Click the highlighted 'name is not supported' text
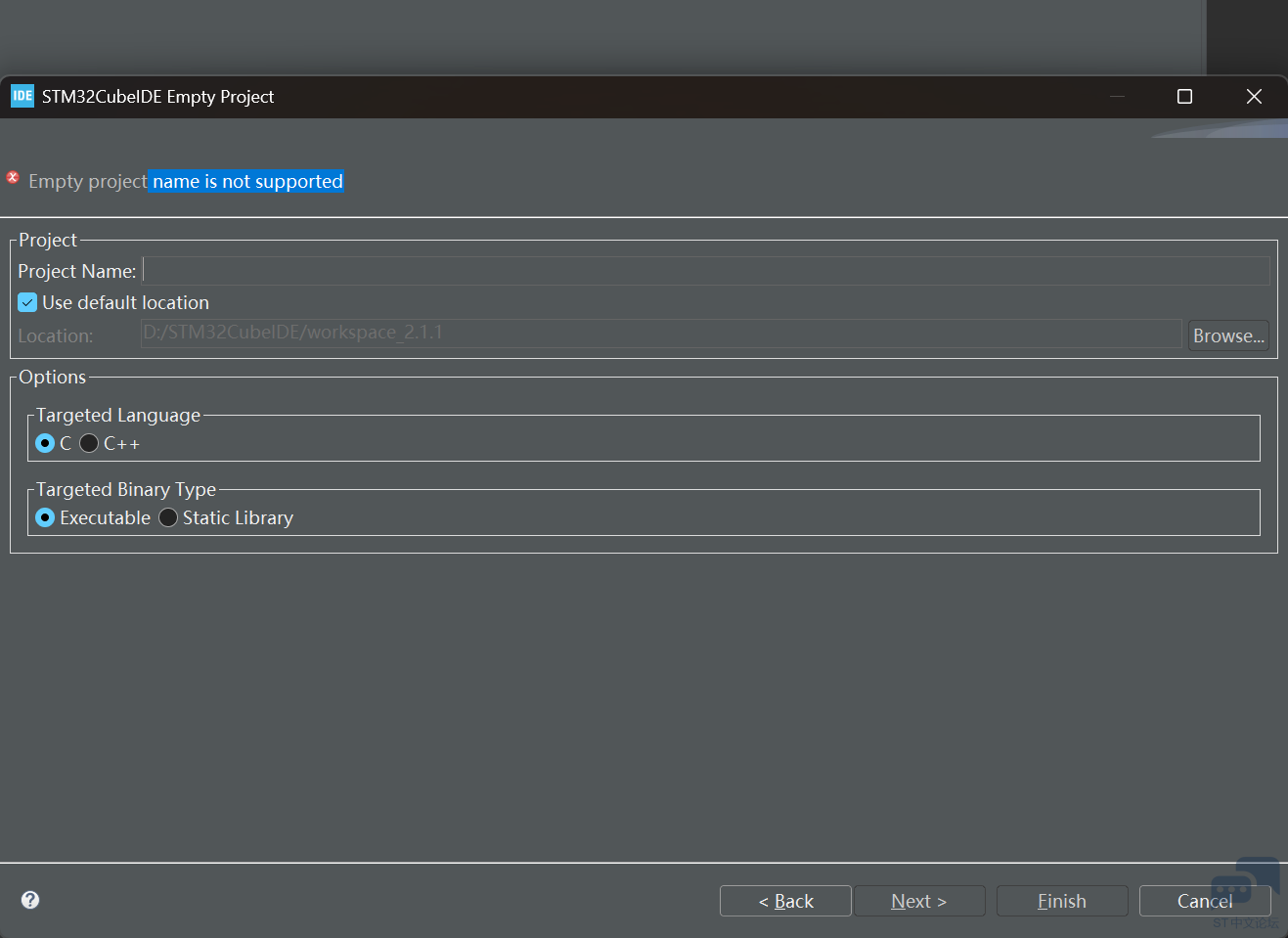The image size is (1288, 938). click(247, 181)
